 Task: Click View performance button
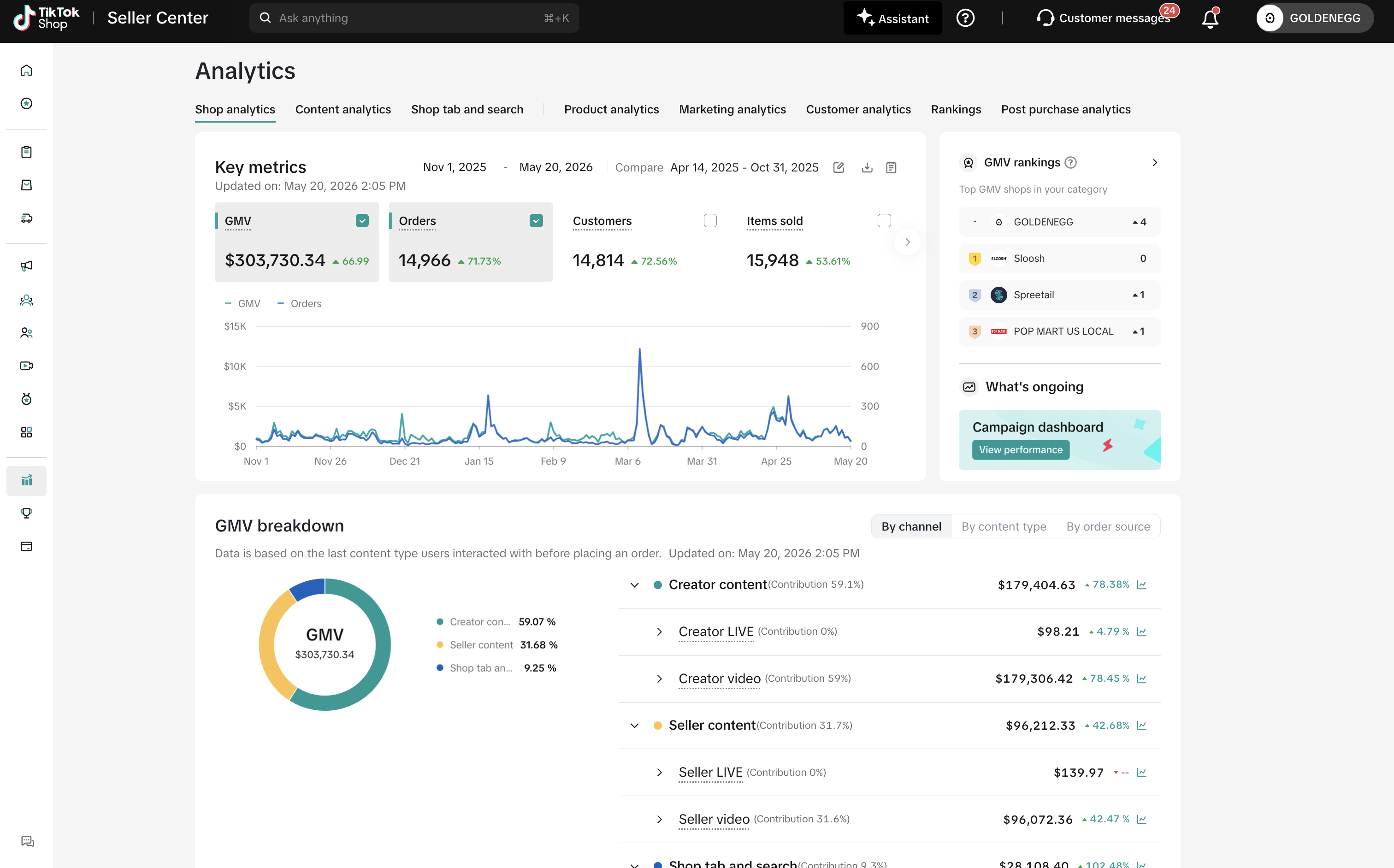[x=1020, y=449]
